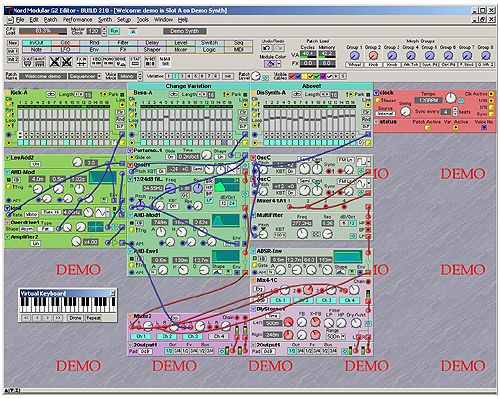Toggle blue visible cables checkbox
Viewport: 500px width, 399px height.
298,77
